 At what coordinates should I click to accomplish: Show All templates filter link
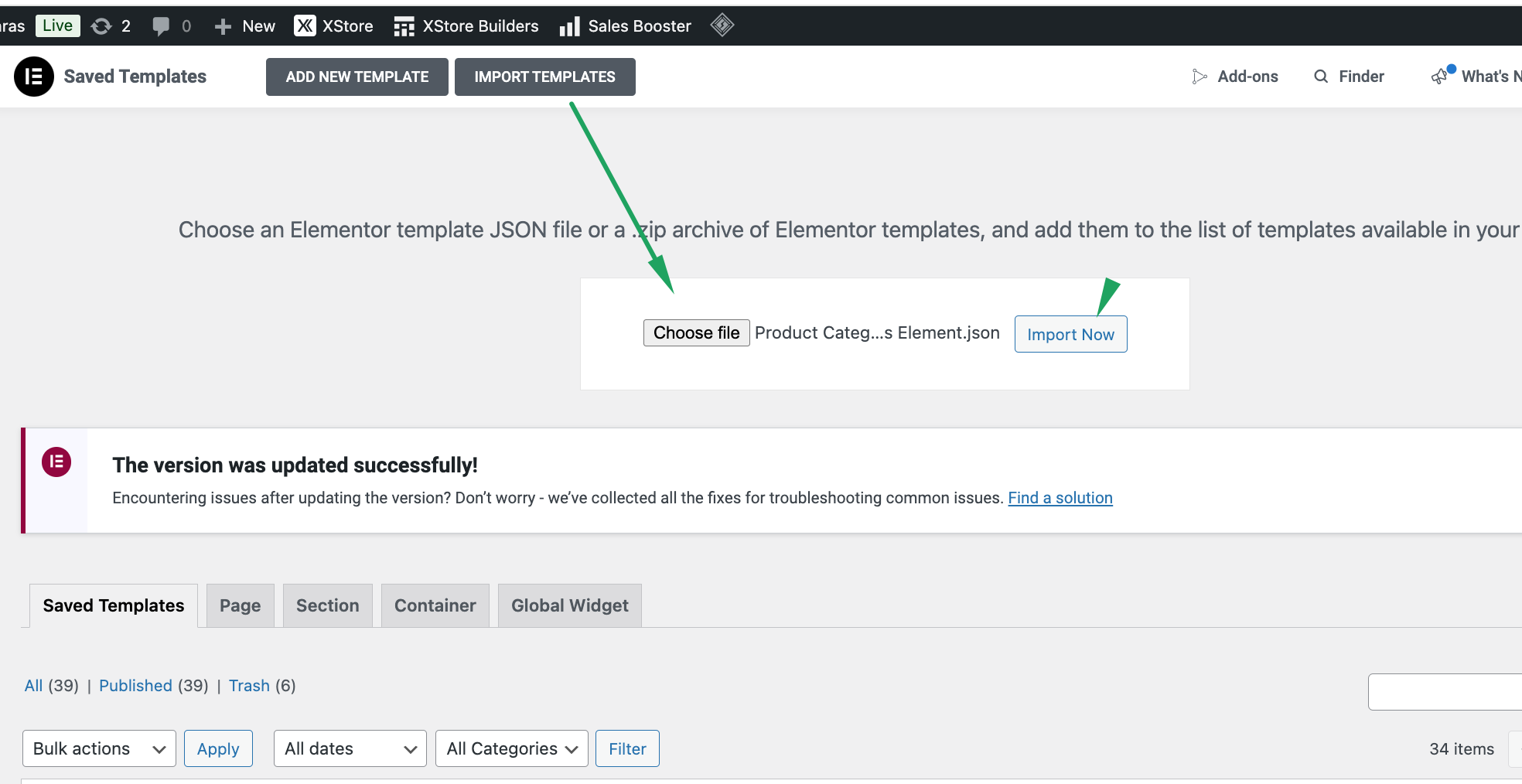click(33, 686)
